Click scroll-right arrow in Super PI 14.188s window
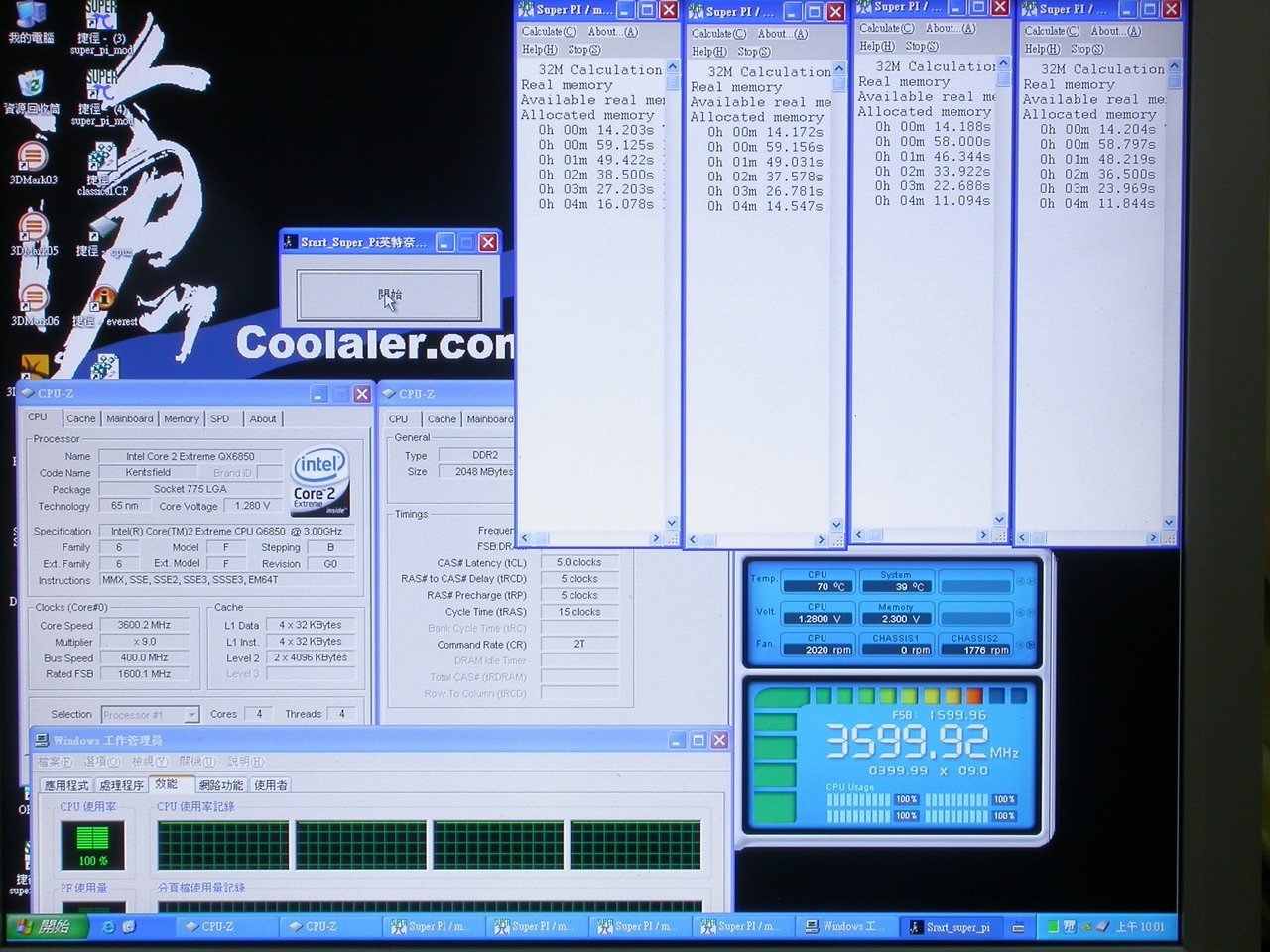This screenshot has width=1270, height=952. [983, 535]
